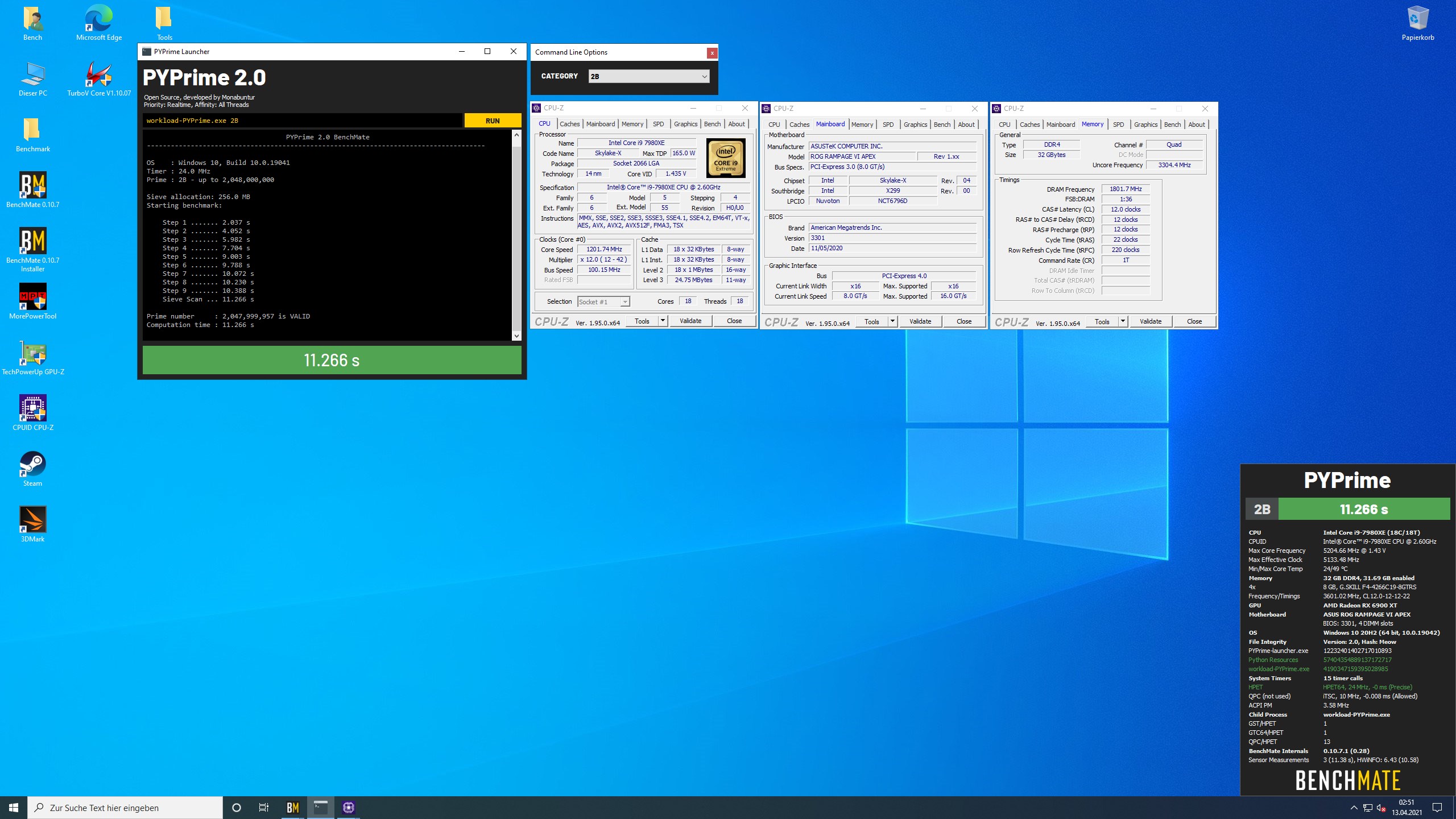Click Close button in the CPU tab window
Screen dimensions: 1456x819
pos(734,321)
